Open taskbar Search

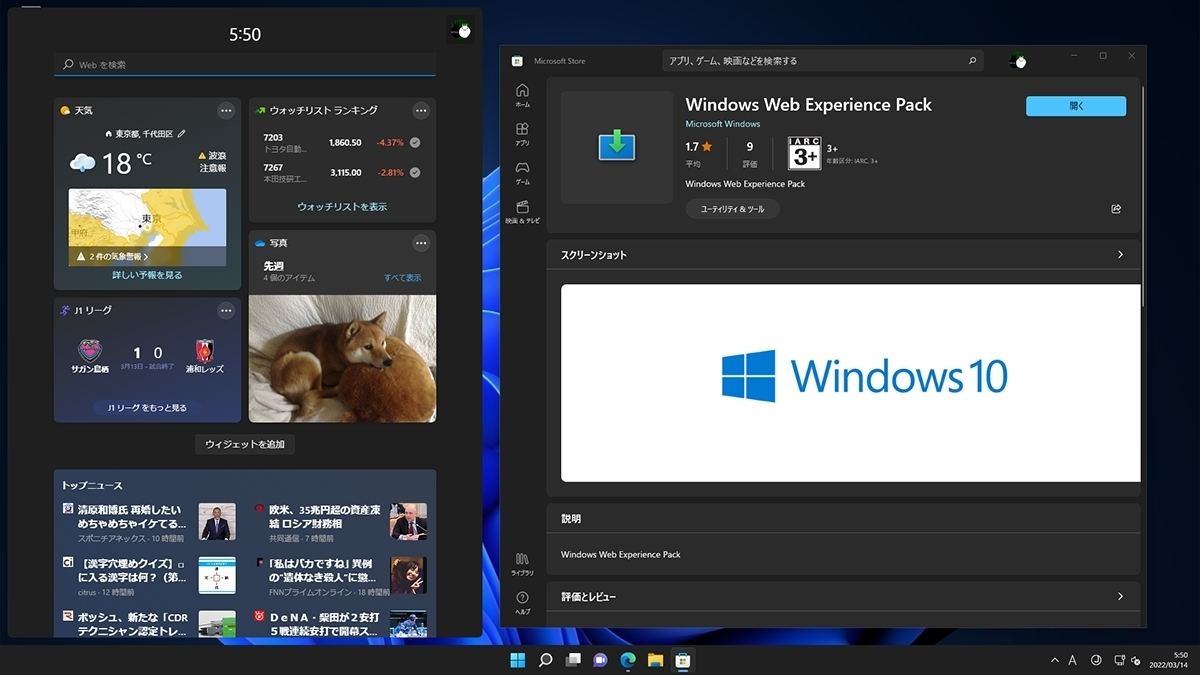[545, 660]
